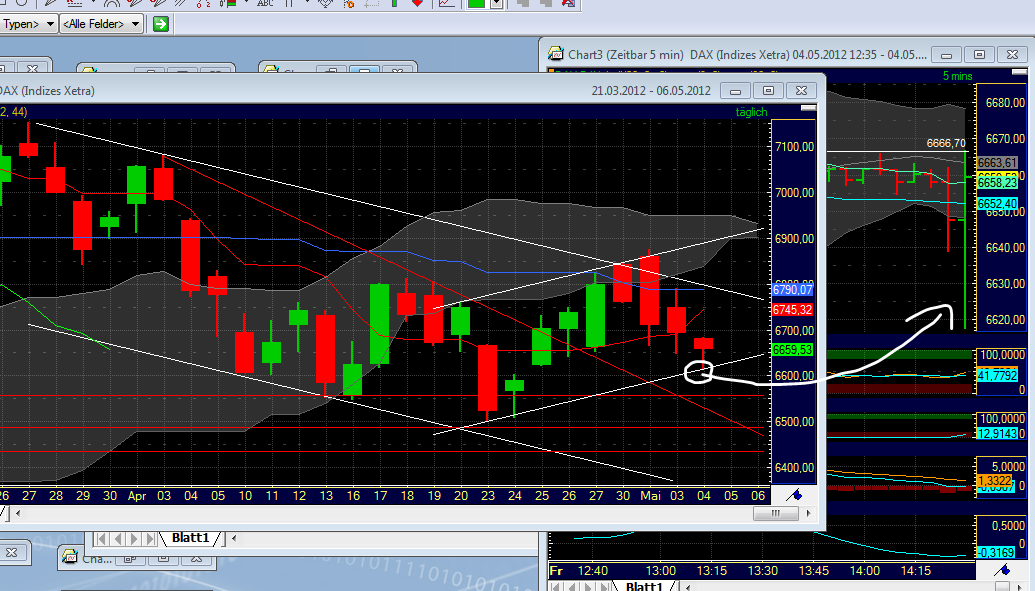Close the DAX daily chart window

[801, 90]
